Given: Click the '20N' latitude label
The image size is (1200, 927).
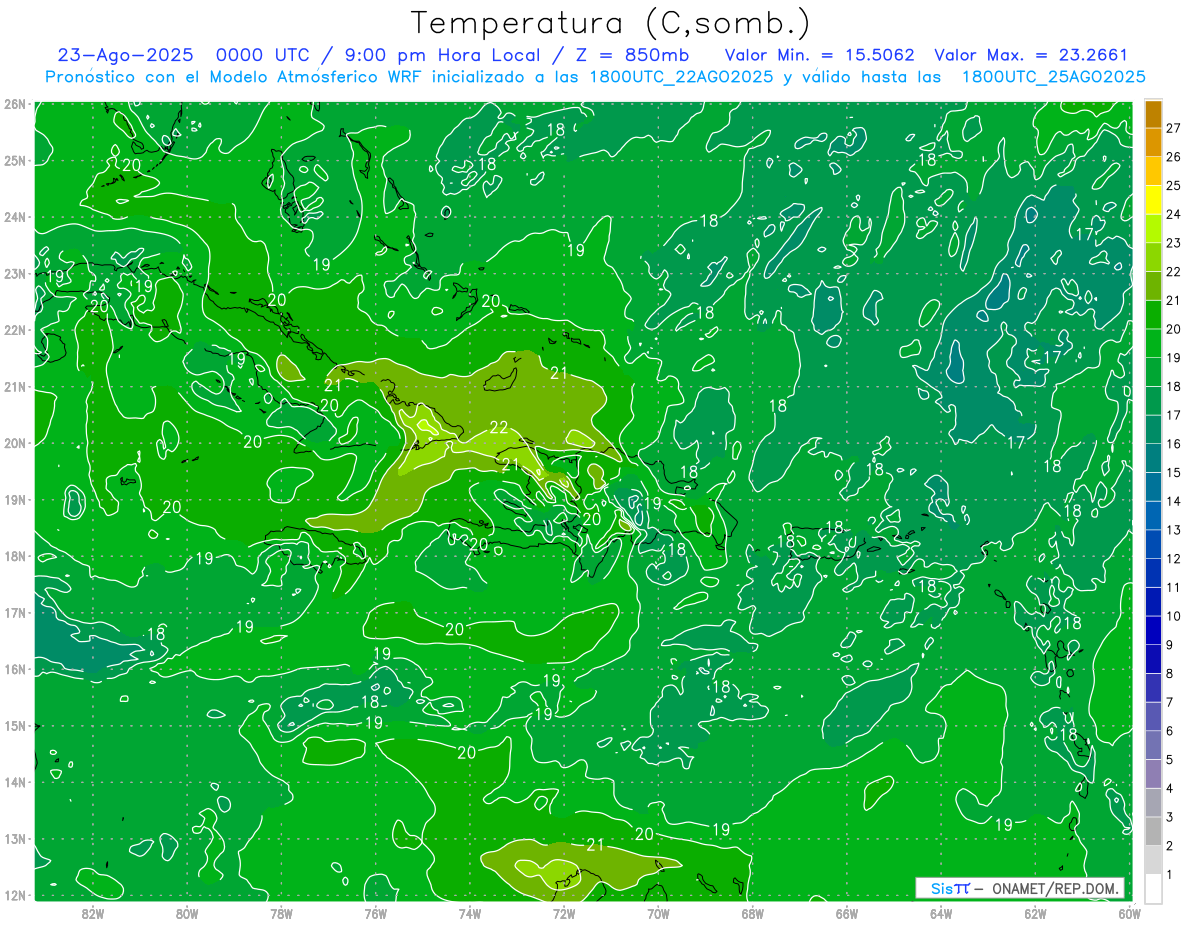Looking at the screenshot, I should tap(14, 443).
